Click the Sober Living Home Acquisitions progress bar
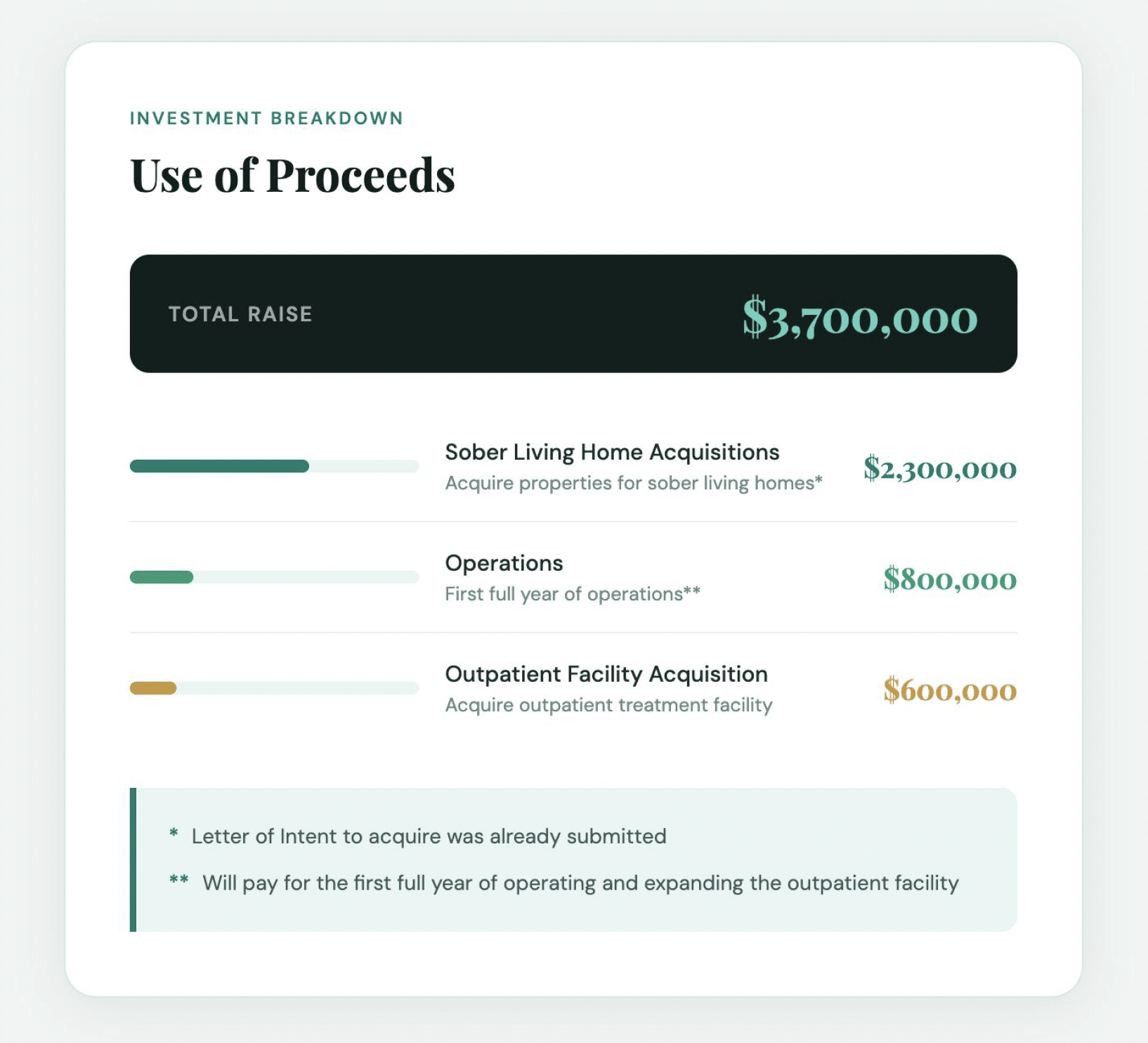This screenshot has height=1043, width=1148. pos(274,466)
